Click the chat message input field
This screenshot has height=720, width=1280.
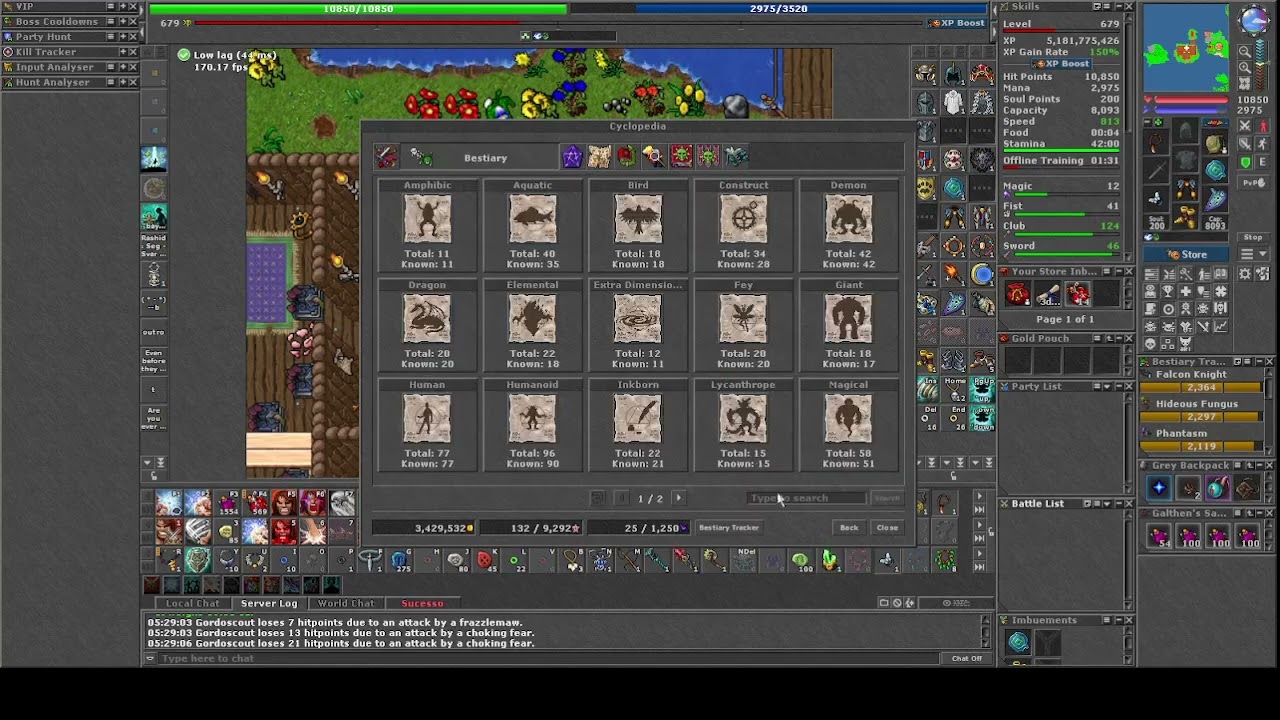(550, 658)
